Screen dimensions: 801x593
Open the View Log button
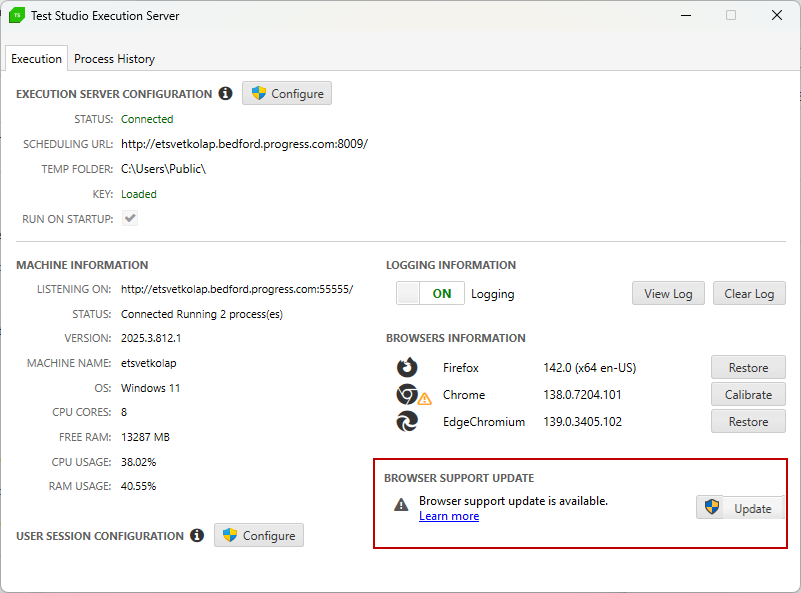668,294
